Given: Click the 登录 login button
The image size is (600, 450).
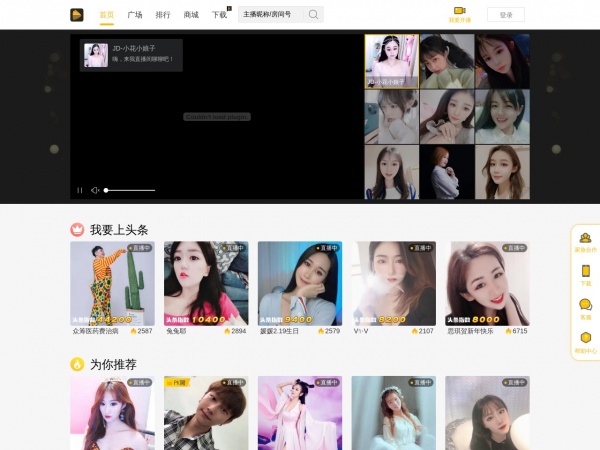Looking at the screenshot, I should click(x=506, y=15).
